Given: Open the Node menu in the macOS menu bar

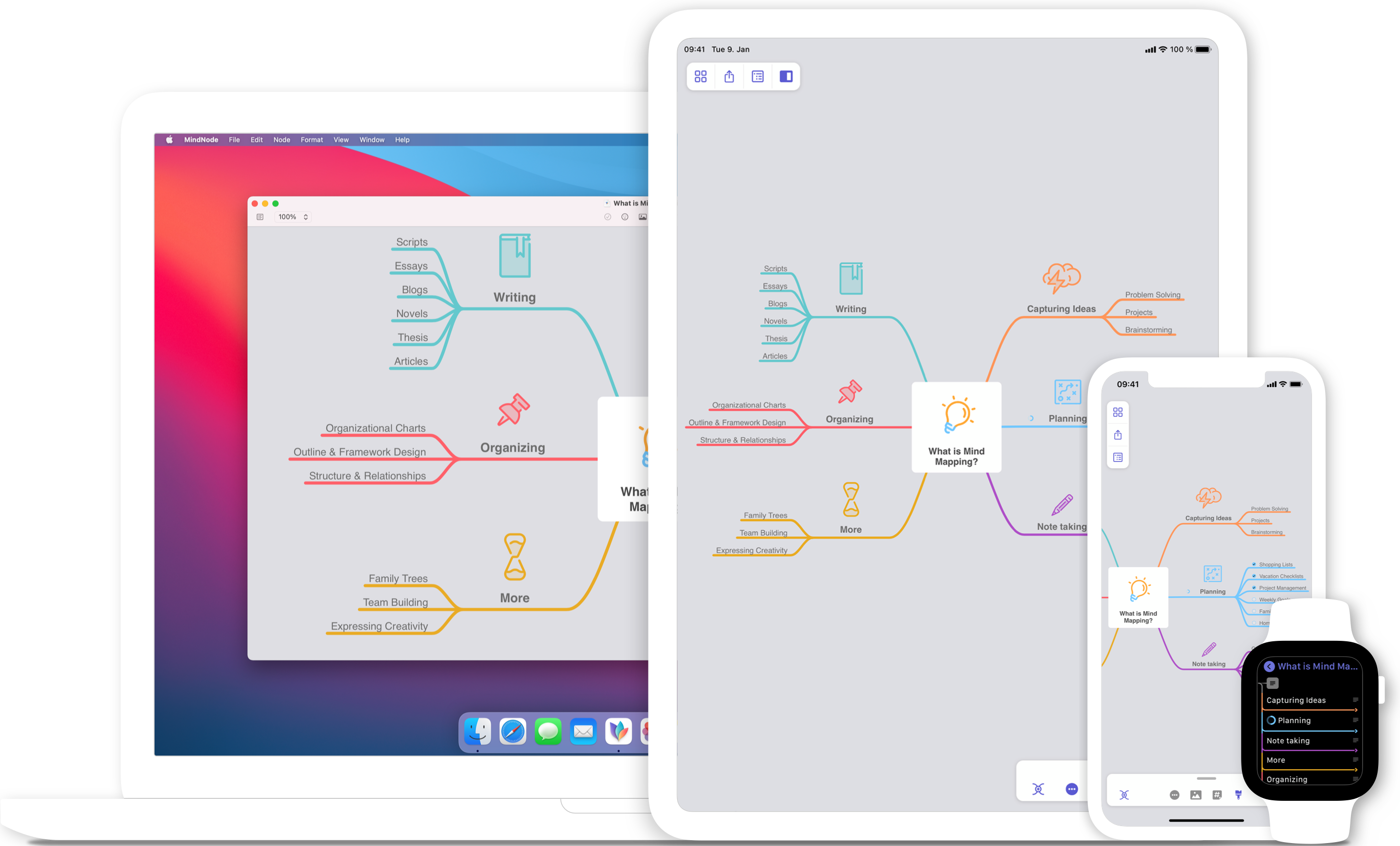Looking at the screenshot, I should 281,139.
